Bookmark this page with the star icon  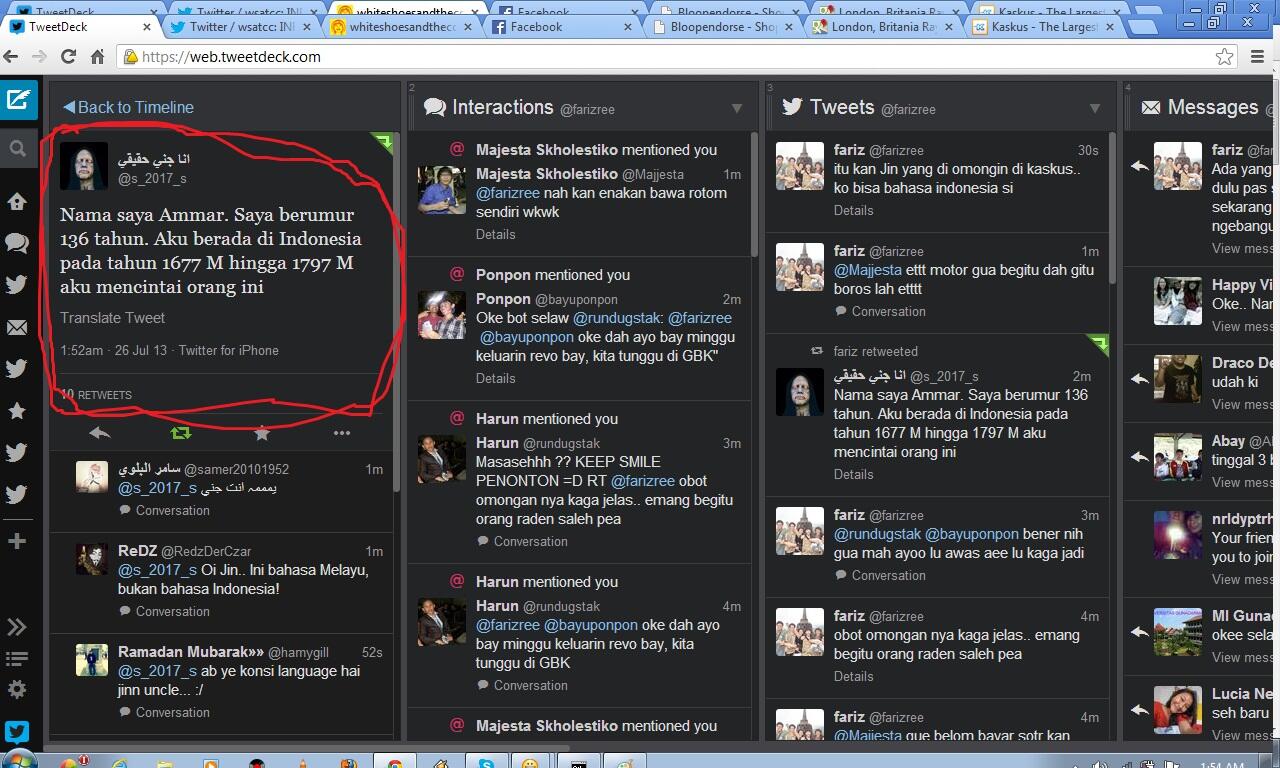pyautogui.click(x=1224, y=57)
